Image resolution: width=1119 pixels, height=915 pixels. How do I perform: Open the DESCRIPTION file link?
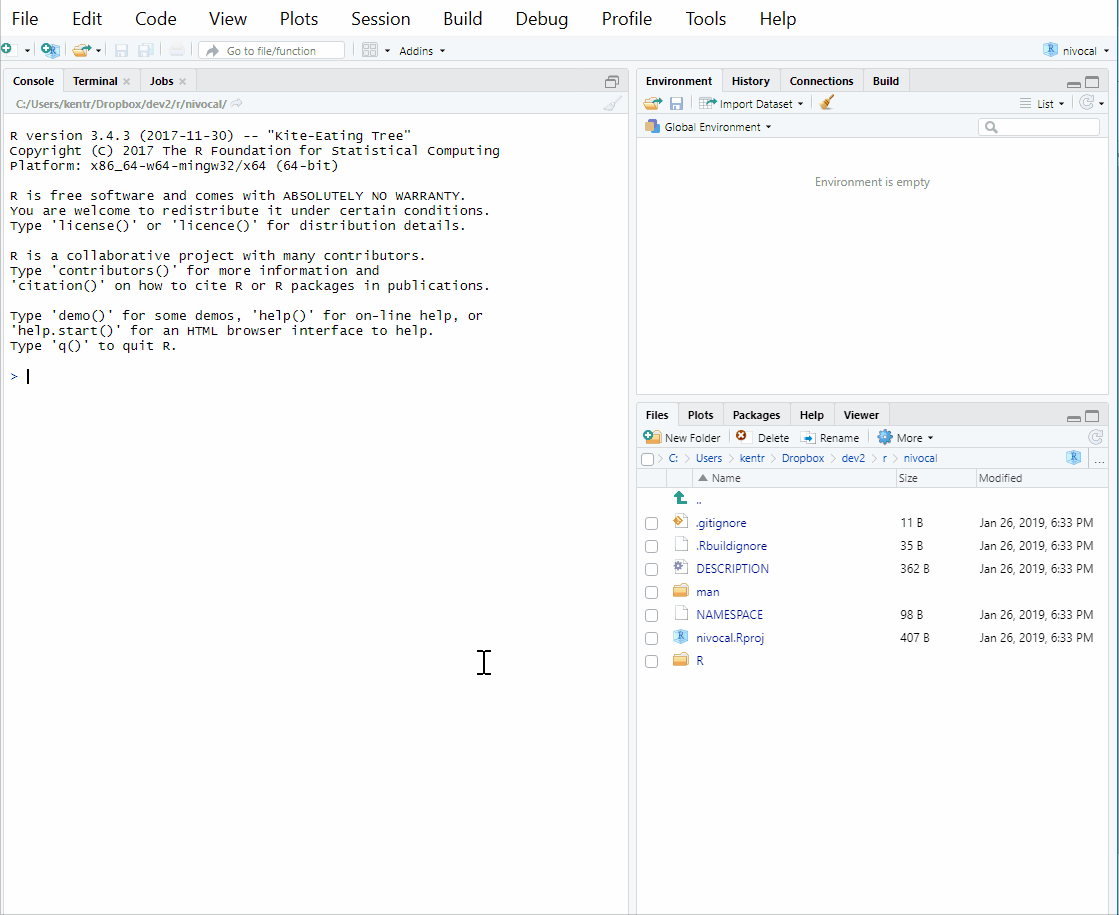[732, 569]
